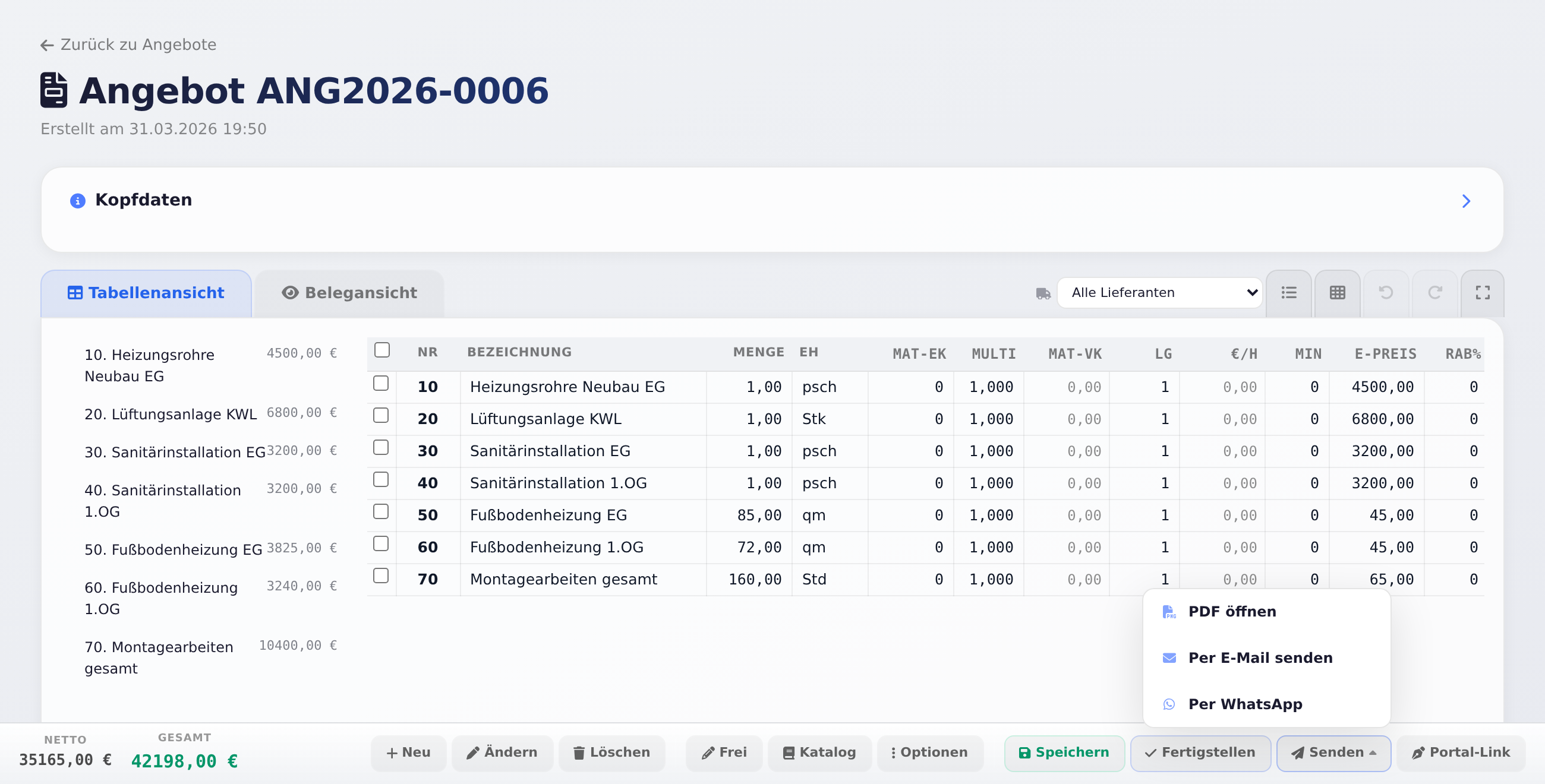
Task: Click the redo arrow icon
Action: point(1434,293)
